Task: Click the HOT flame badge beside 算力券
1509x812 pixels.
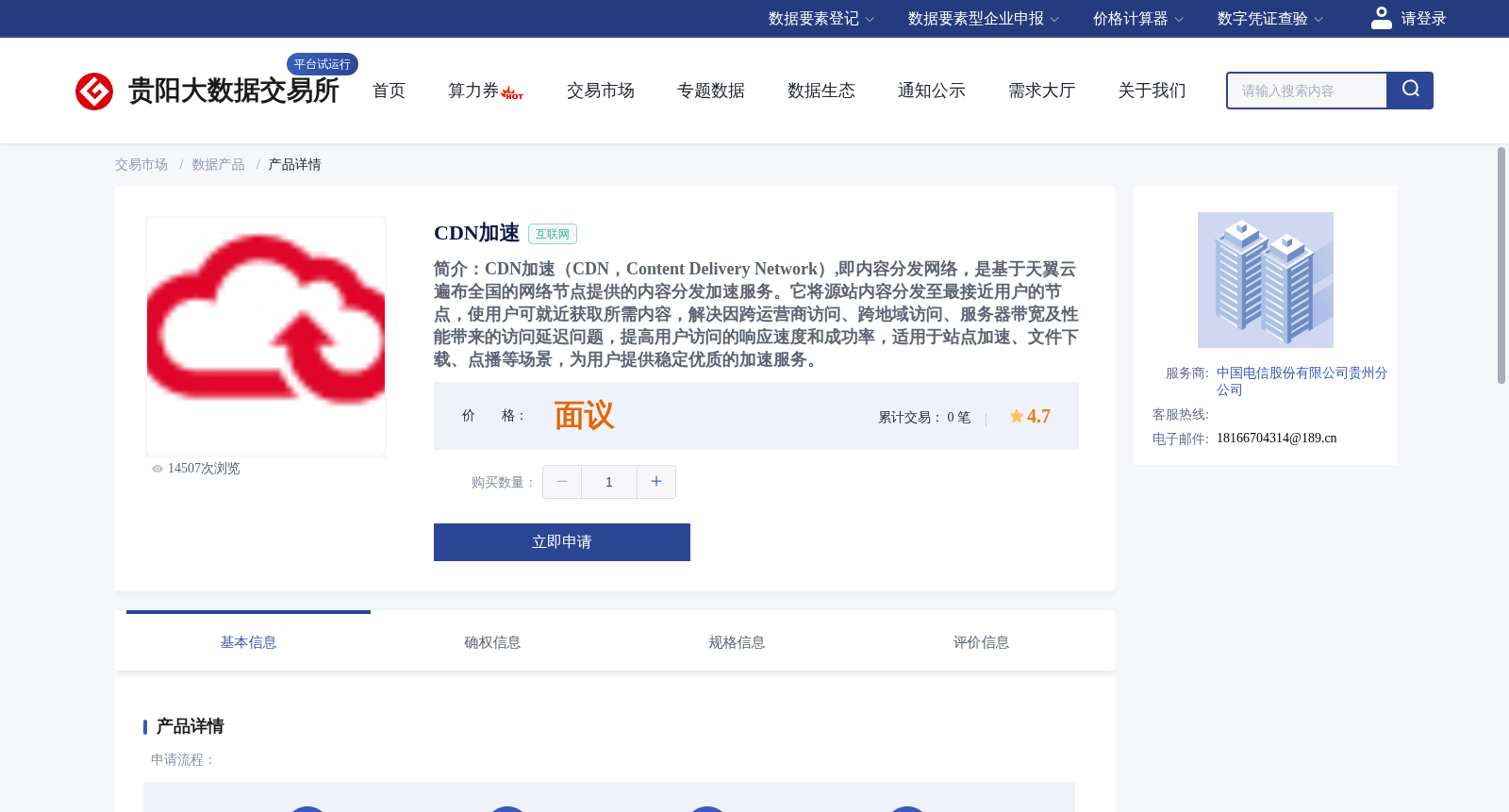Action: tap(513, 93)
